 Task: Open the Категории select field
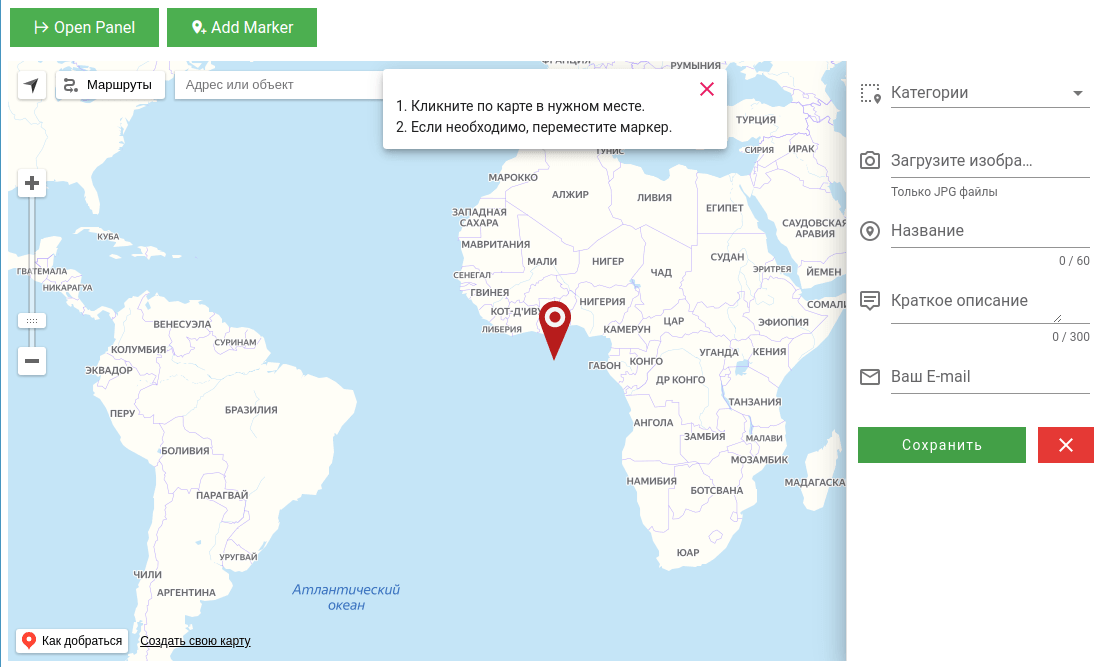[x=975, y=93]
